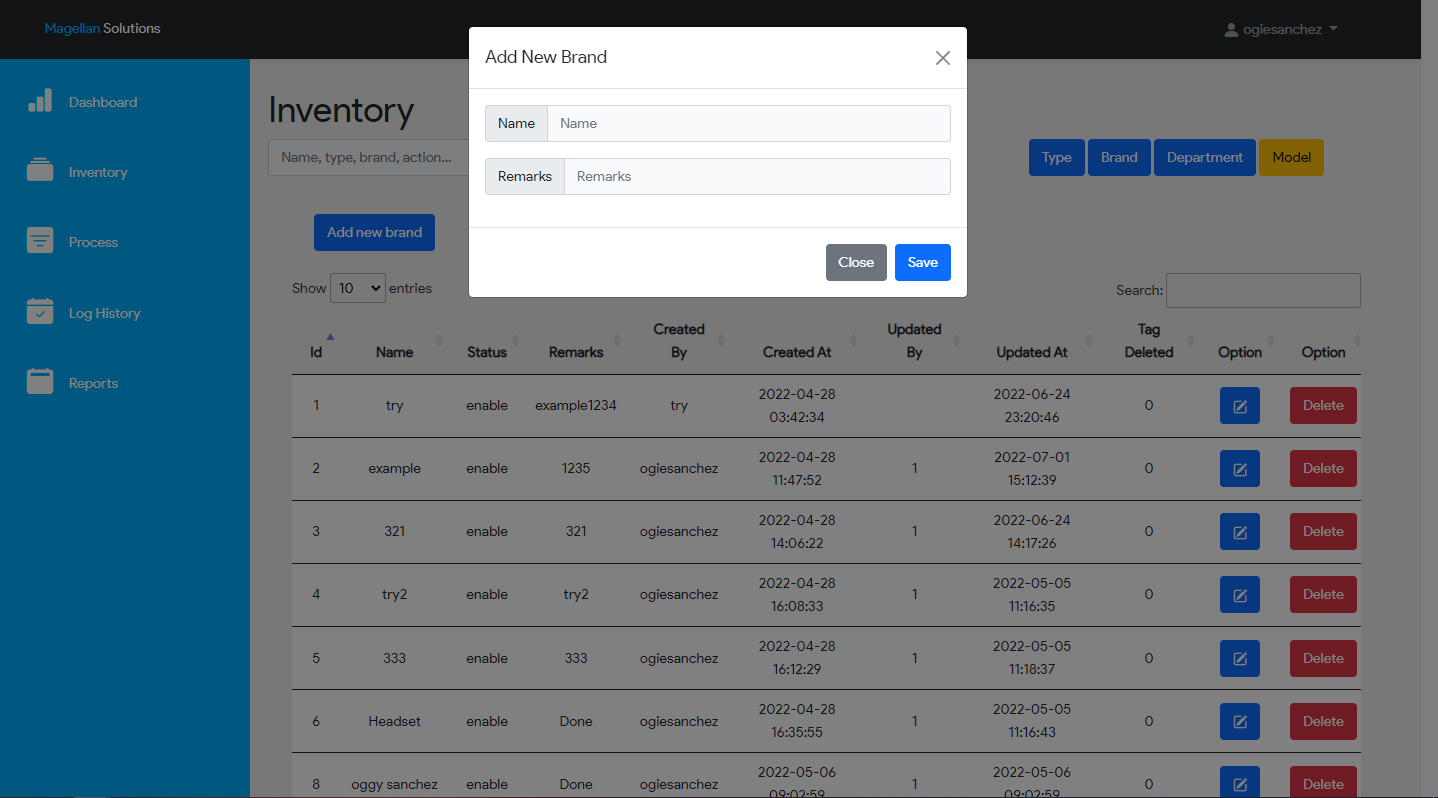This screenshot has width=1438, height=798.
Task: Select the Log History sidebar icon
Action: (x=40, y=312)
